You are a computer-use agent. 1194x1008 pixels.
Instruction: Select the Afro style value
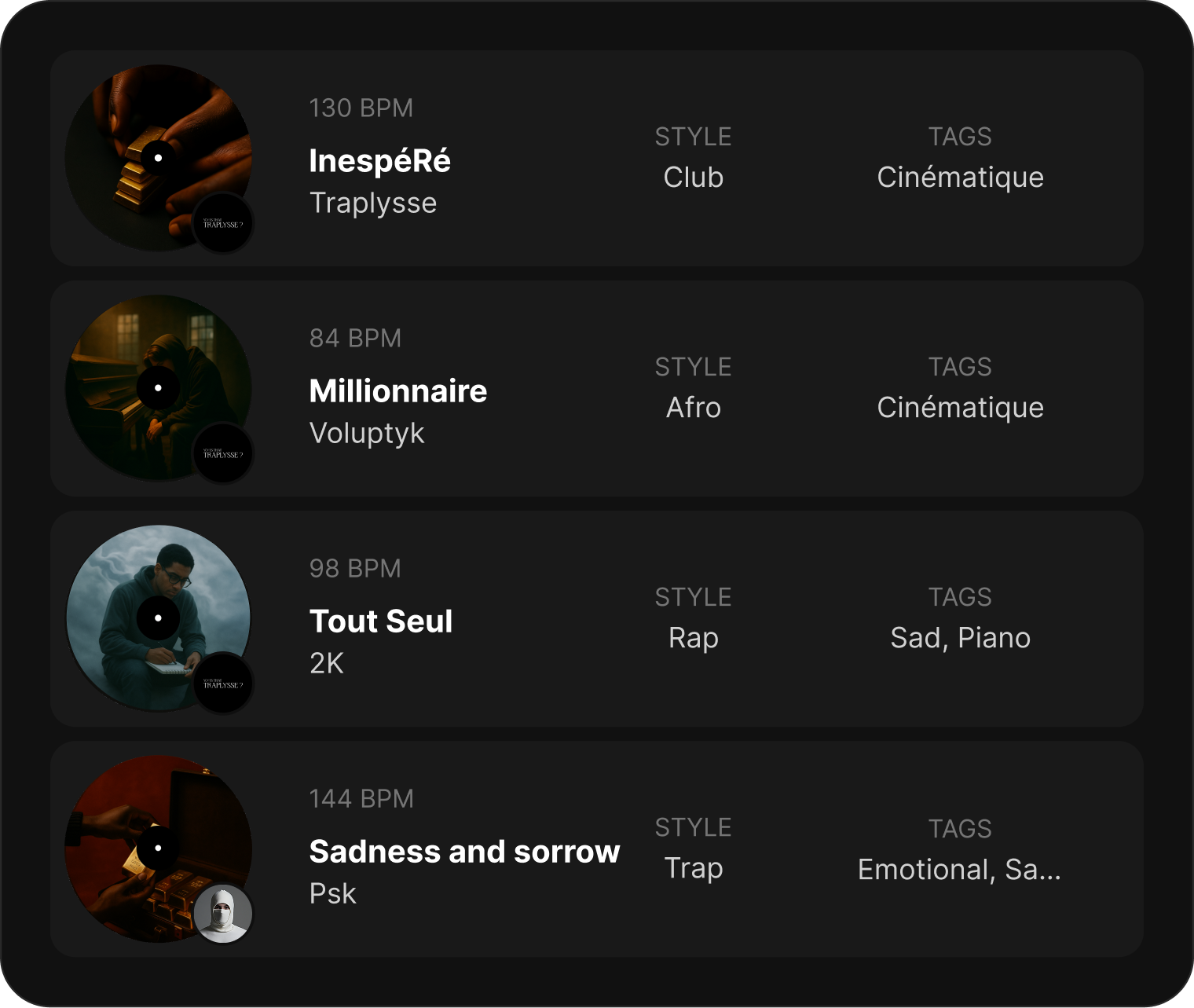(693, 408)
